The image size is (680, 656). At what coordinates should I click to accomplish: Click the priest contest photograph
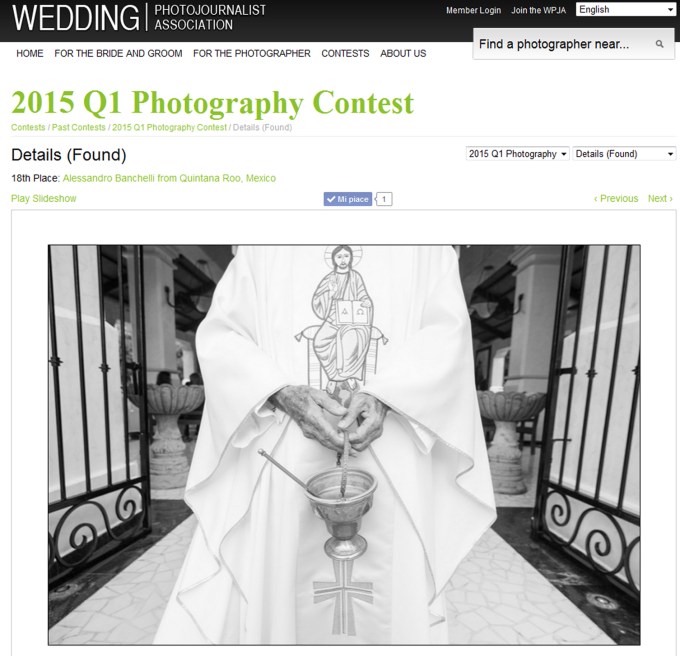[x=344, y=445]
